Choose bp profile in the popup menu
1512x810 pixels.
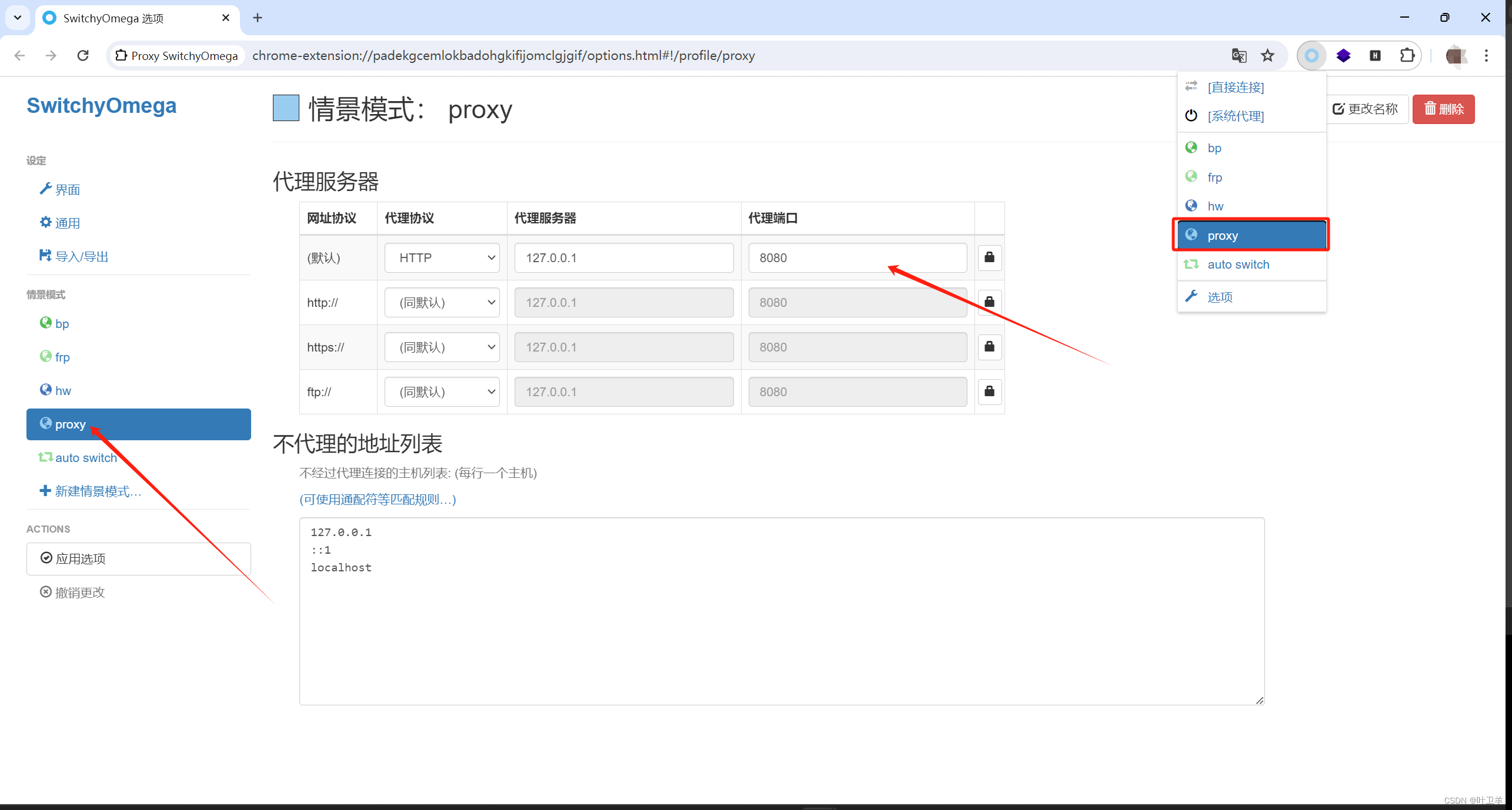pos(1251,148)
